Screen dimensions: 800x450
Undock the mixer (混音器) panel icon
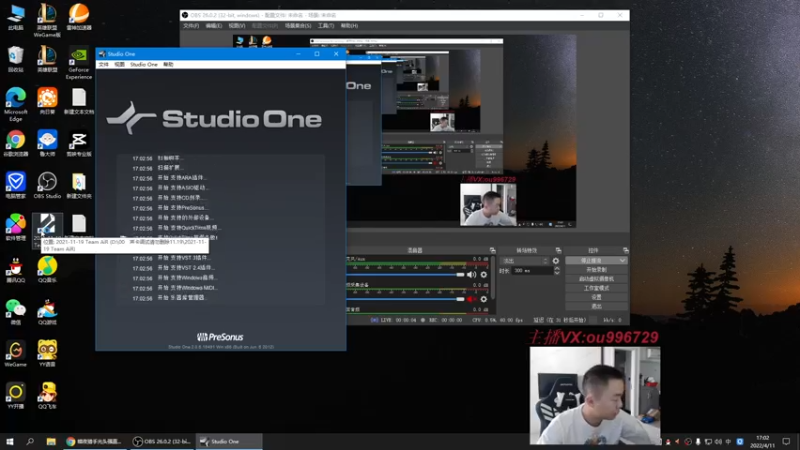tap(492, 251)
